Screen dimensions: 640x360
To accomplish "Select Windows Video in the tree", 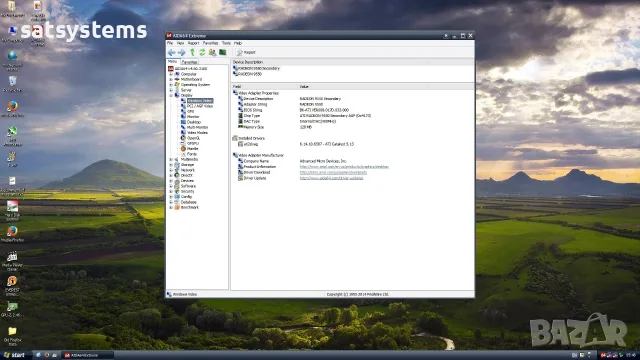I will point(200,101).
